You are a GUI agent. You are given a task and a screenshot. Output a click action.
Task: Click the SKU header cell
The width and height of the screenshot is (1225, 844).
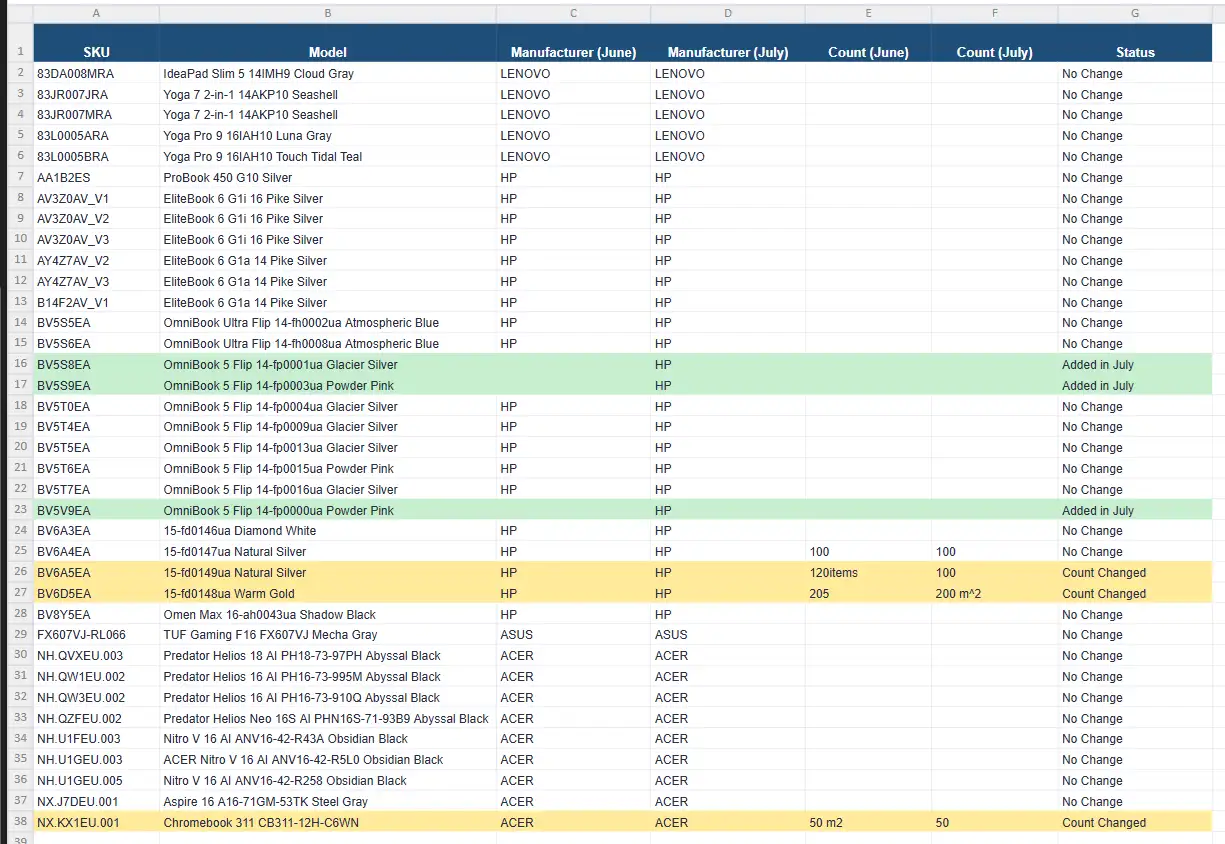point(96,43)
